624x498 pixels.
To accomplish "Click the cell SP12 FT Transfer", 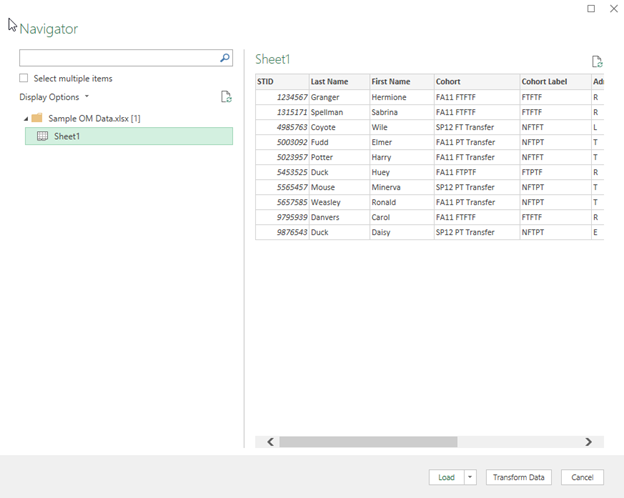I will [x=477, y=127].
